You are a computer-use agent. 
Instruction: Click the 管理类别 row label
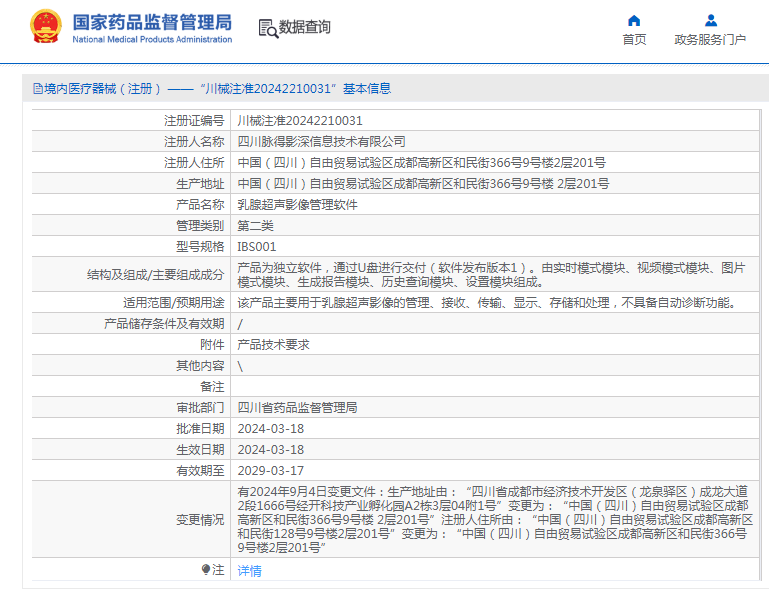pyautogui.click(x=200, y=226)
